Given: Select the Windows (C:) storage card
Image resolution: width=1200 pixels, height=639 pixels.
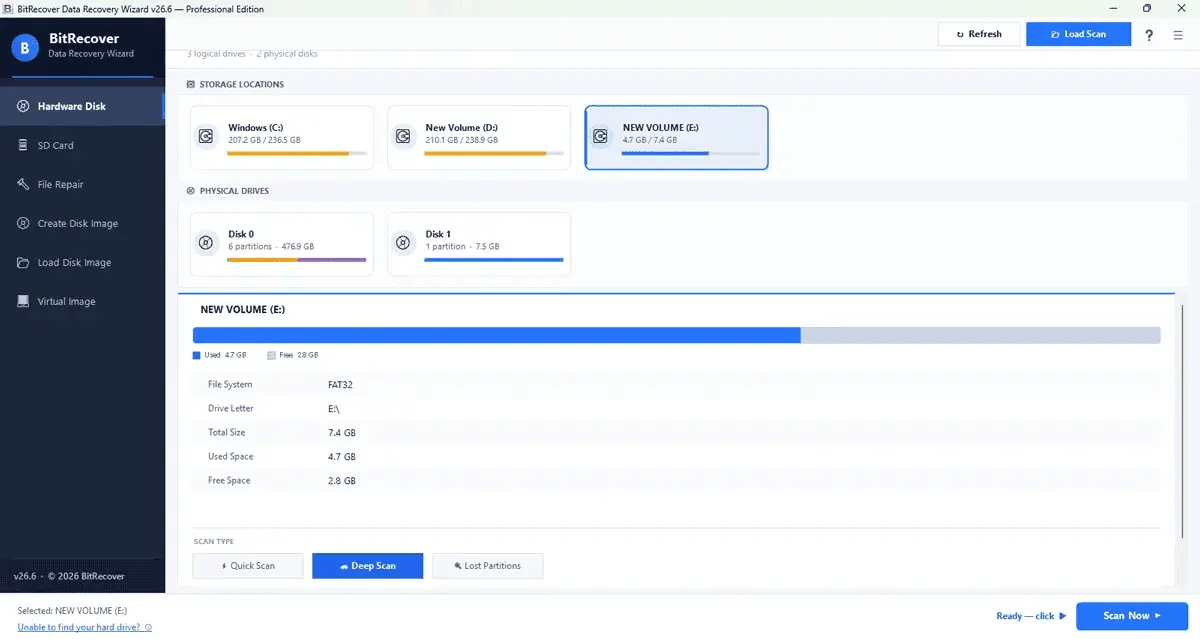Looking at the screenshot, I should tap(282, 138).
